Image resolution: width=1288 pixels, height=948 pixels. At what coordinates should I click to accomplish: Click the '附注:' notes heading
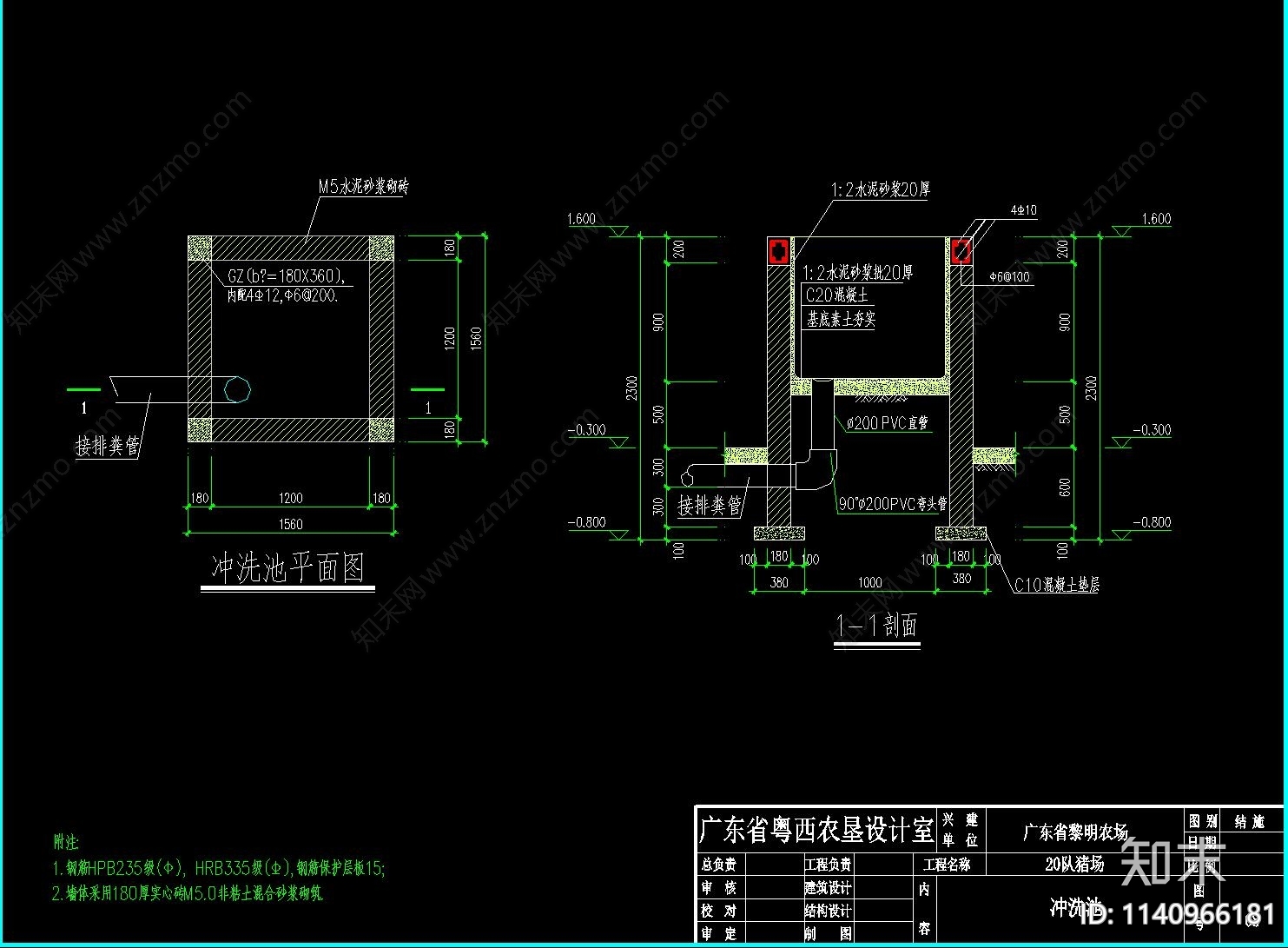coord(67,842)
